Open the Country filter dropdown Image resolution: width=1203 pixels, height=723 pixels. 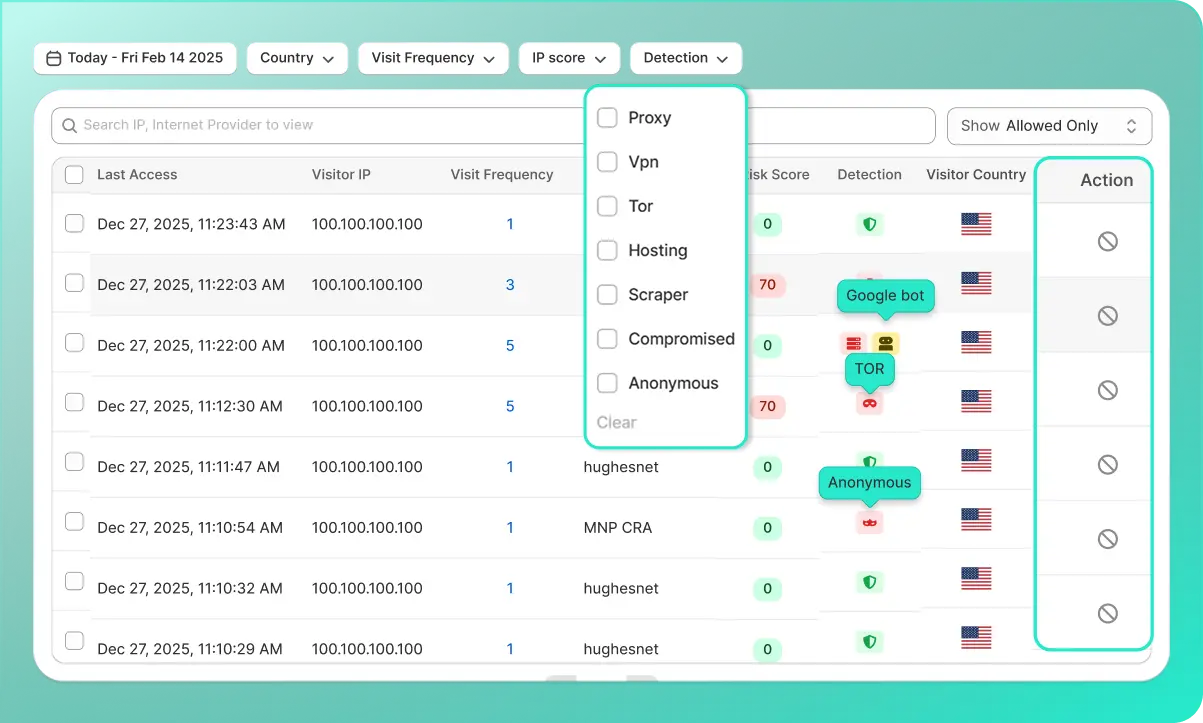click(297, 58)
